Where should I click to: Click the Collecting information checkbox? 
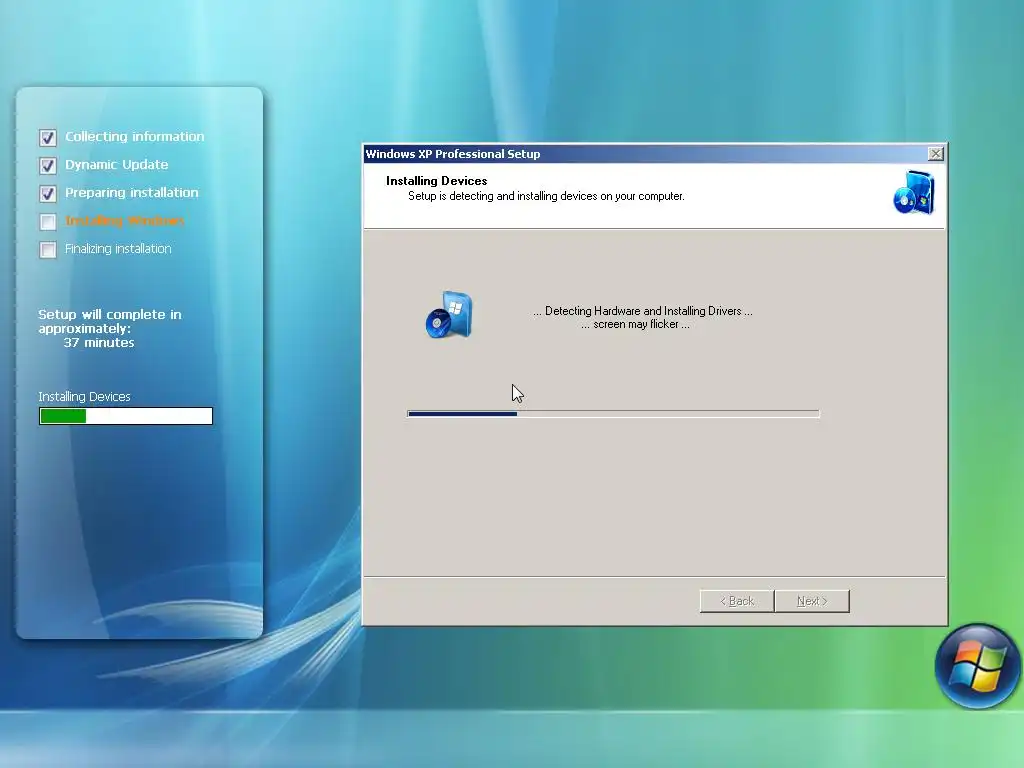[48, 137]
